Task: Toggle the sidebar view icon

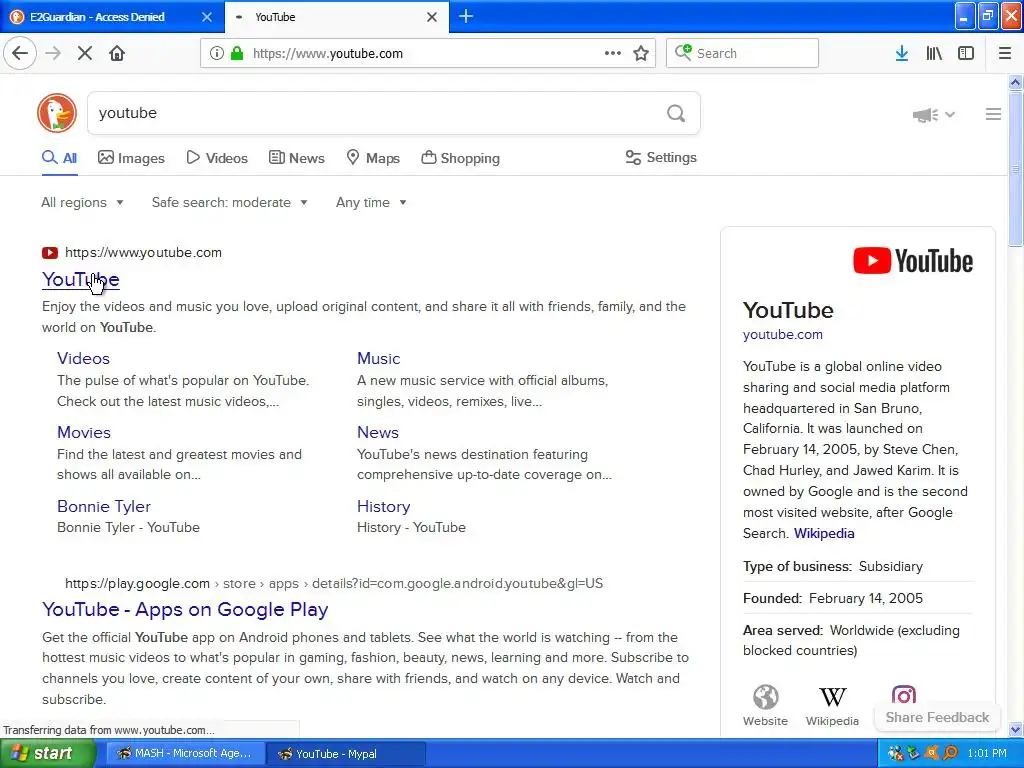Action: [966, 53]
